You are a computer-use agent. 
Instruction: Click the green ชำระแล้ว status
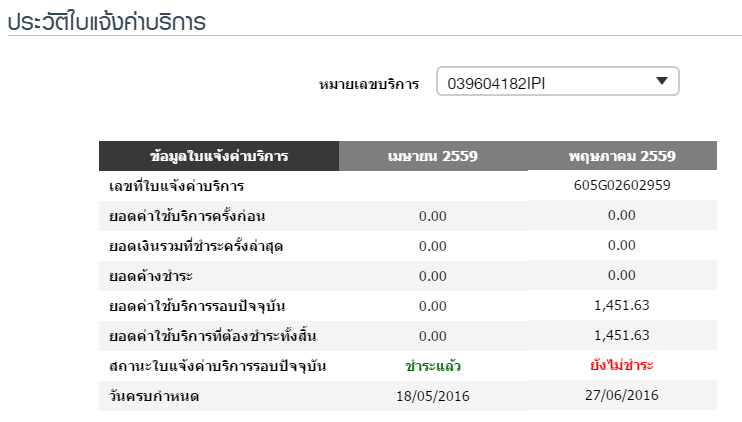coord(432,365)
